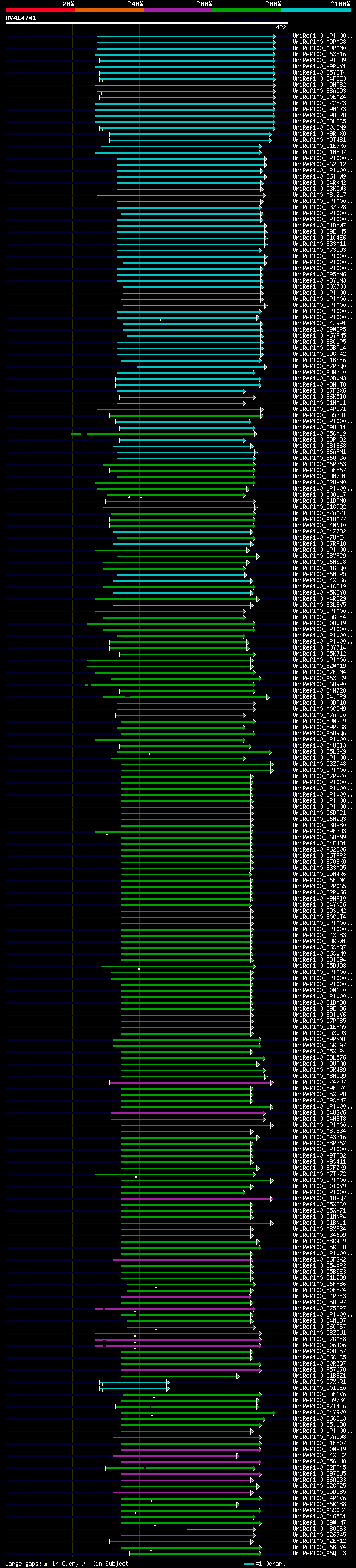The width and height of the screenshot is (356, 1568).
Task: Open hit UniRef100_B9T839
Action: [x=319, y=60]
